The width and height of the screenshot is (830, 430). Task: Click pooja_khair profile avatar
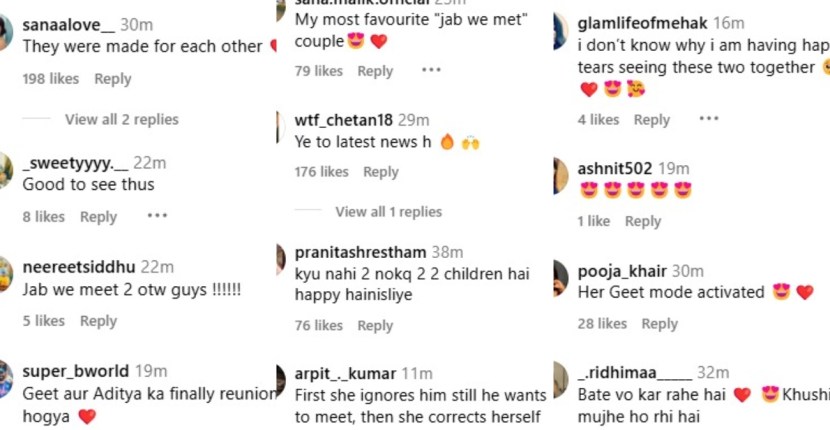click(x=561, y=278)
